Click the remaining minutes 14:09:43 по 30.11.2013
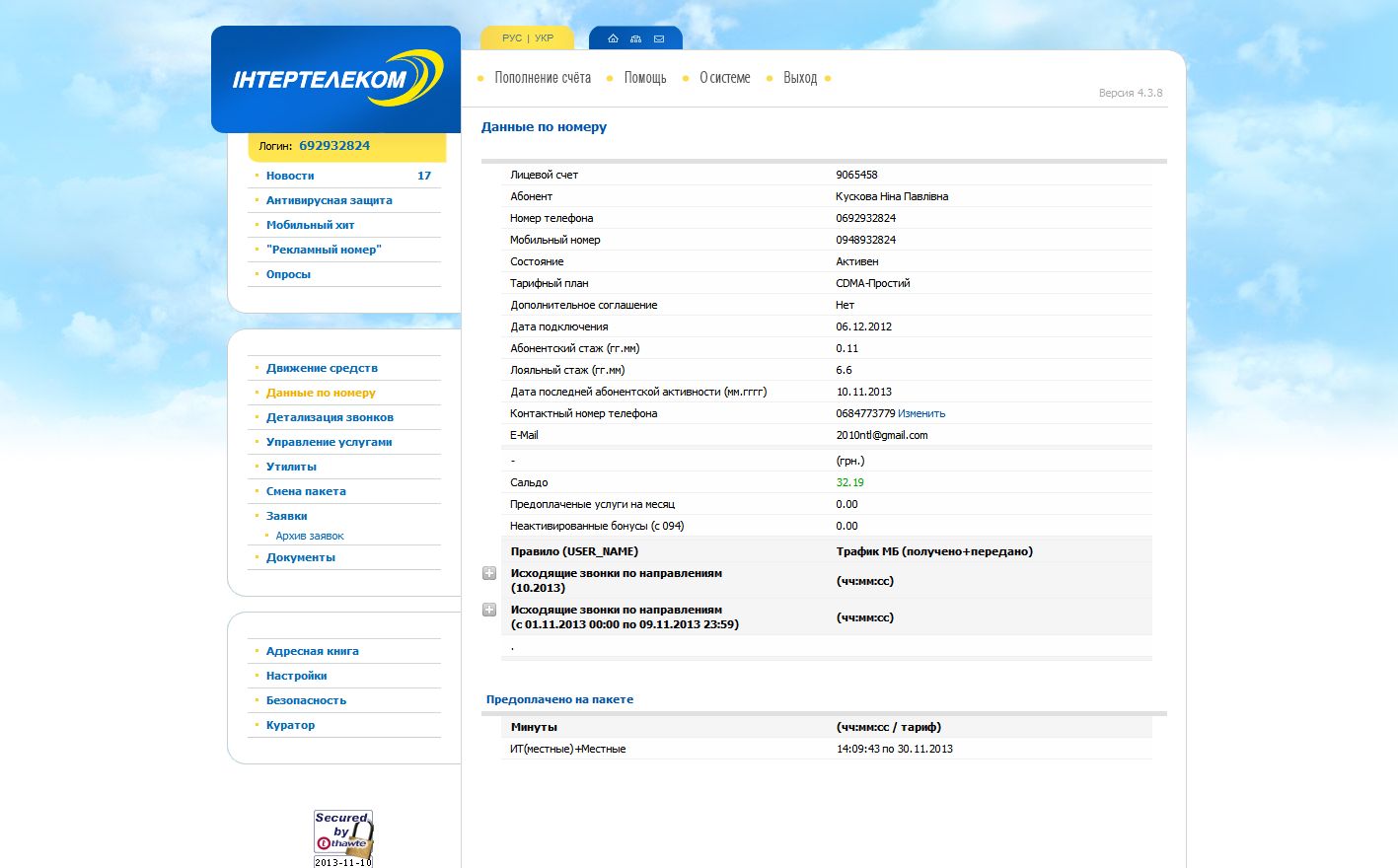 coord(895,749)
